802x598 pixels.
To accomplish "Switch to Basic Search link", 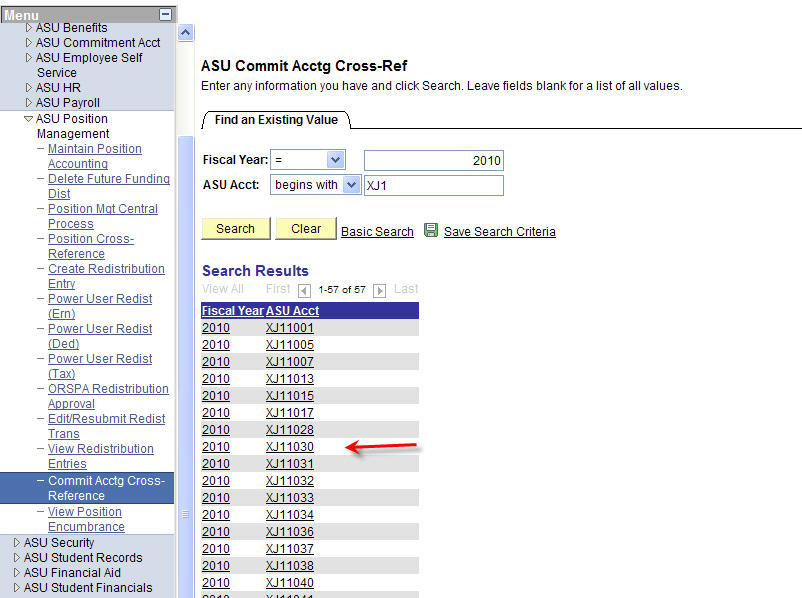I will coord(377,231).
